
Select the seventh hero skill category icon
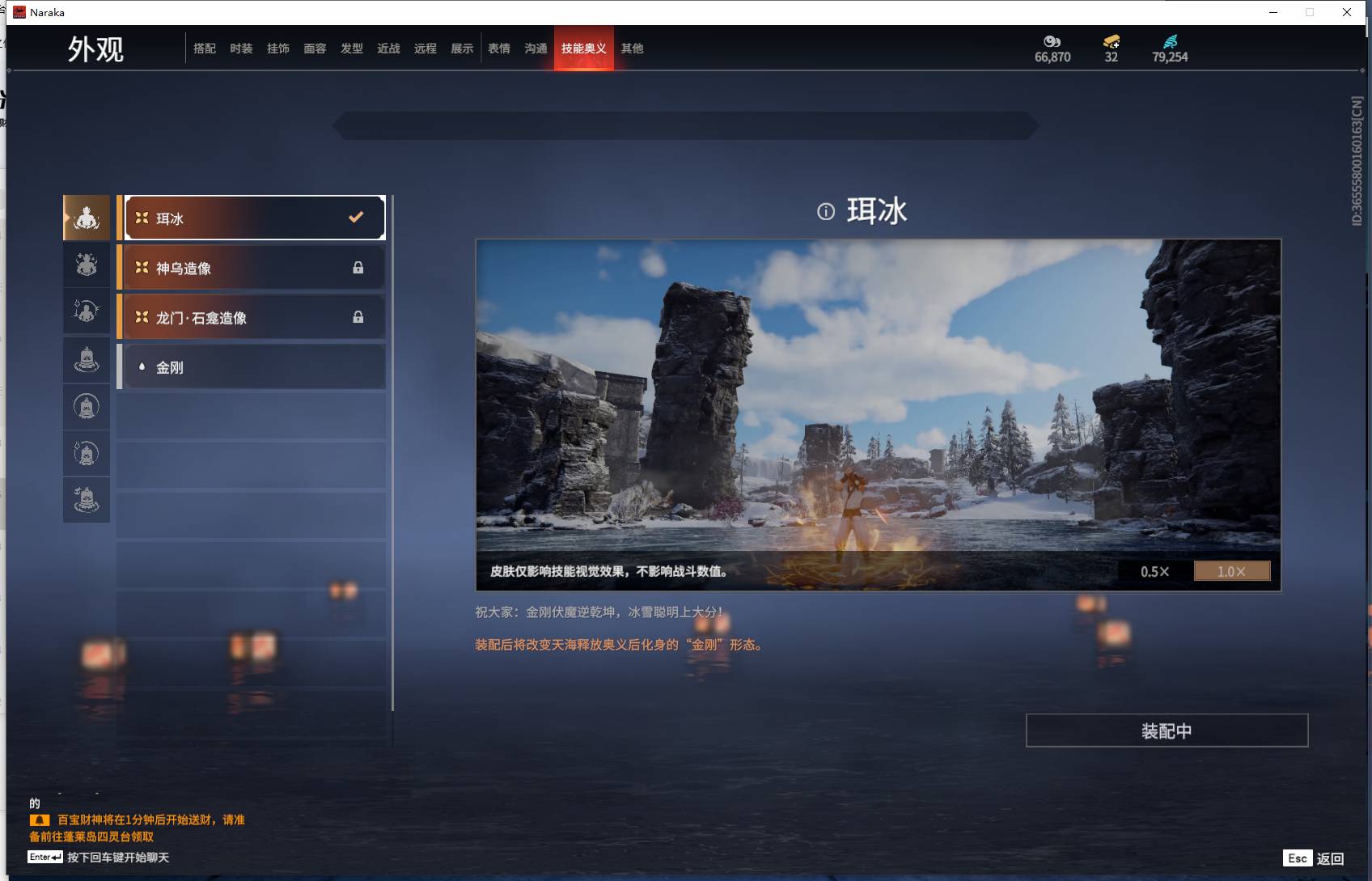point(87,499)
